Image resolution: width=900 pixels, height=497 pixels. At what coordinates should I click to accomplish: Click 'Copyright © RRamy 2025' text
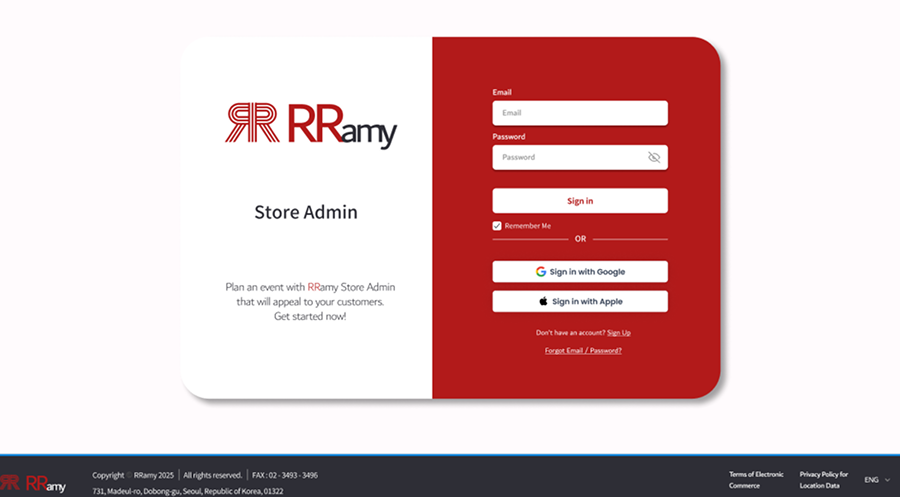(133, 475)
